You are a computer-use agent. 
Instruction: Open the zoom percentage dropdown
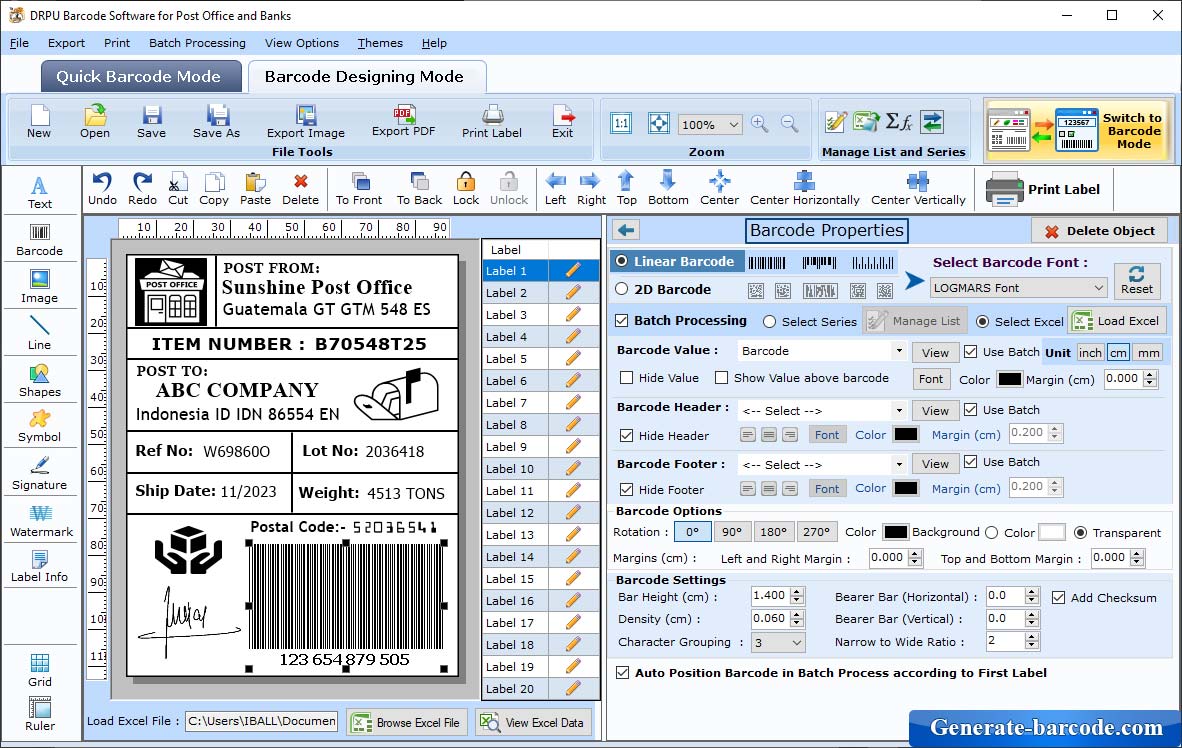tap(733, 124)
